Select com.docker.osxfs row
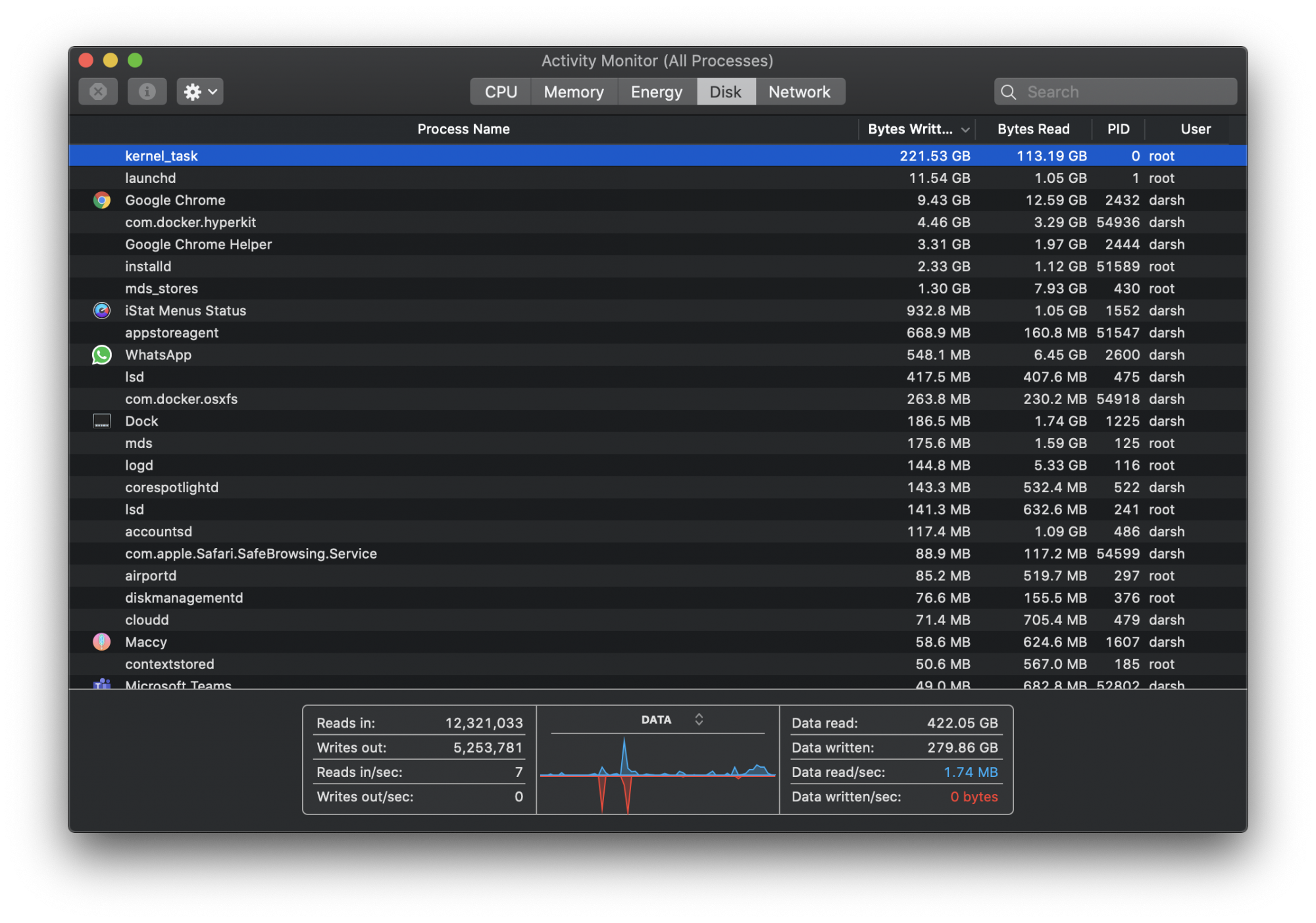This screenshot has height=923, width=1316. point(658,399)
